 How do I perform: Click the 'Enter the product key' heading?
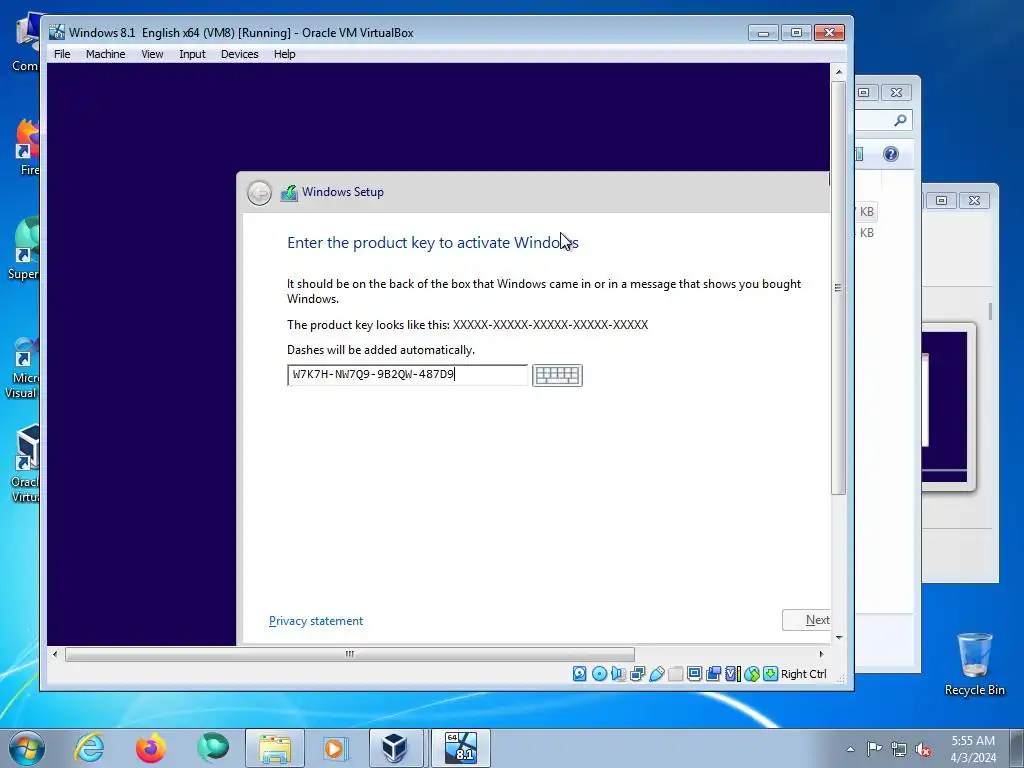pyautogui.click(x=432, y=243)
